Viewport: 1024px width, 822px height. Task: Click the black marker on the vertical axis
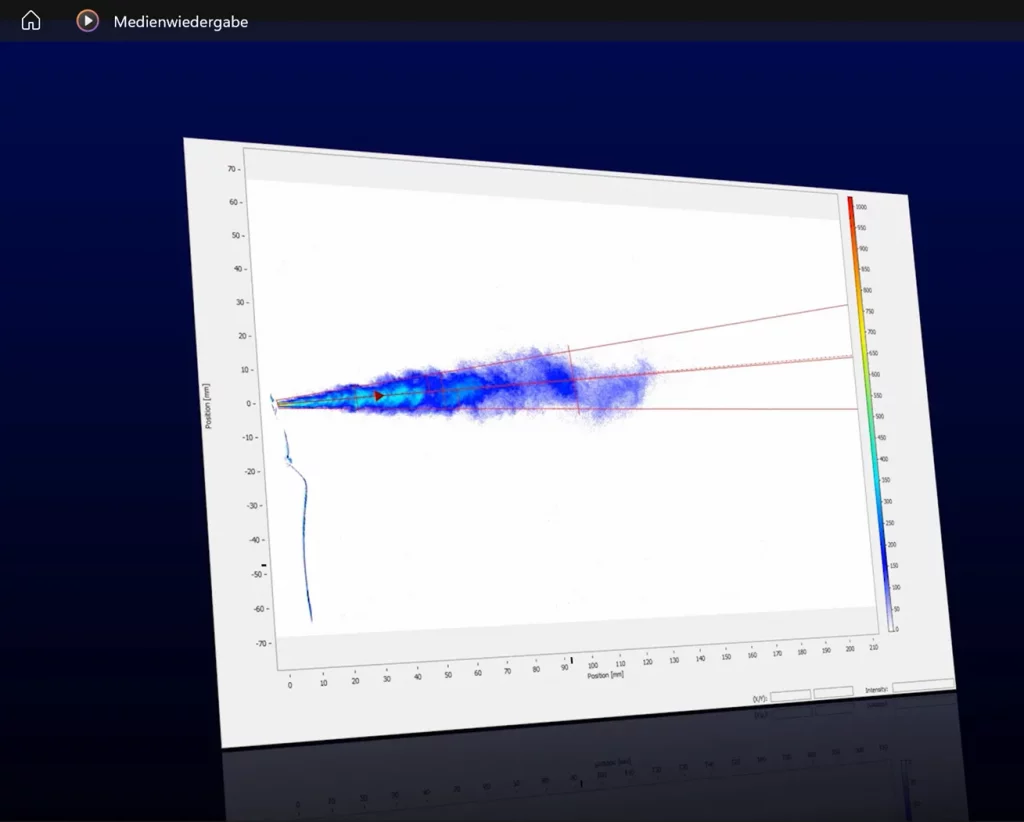click(x=264, y=565)
